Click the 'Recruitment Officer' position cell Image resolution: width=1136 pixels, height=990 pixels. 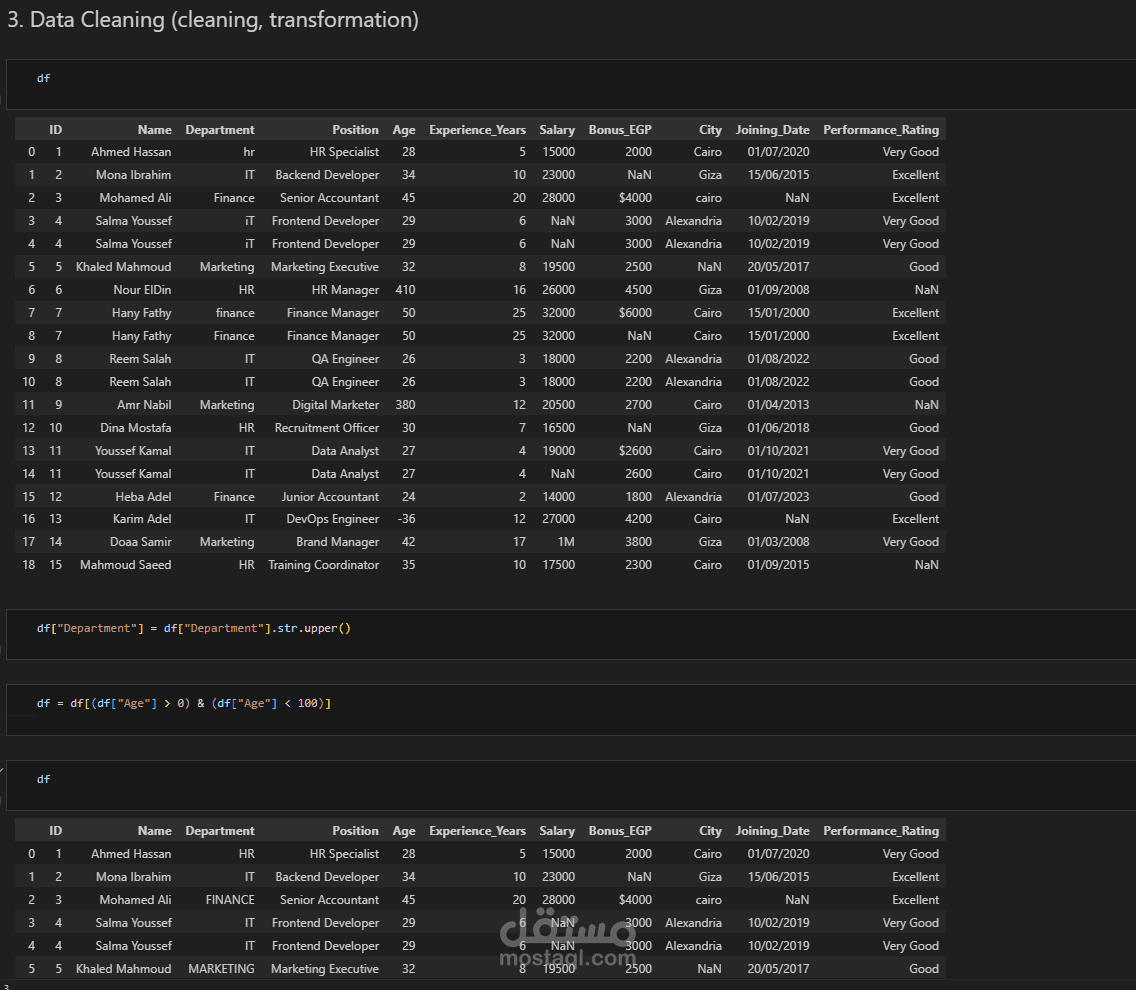coord(327,428)
